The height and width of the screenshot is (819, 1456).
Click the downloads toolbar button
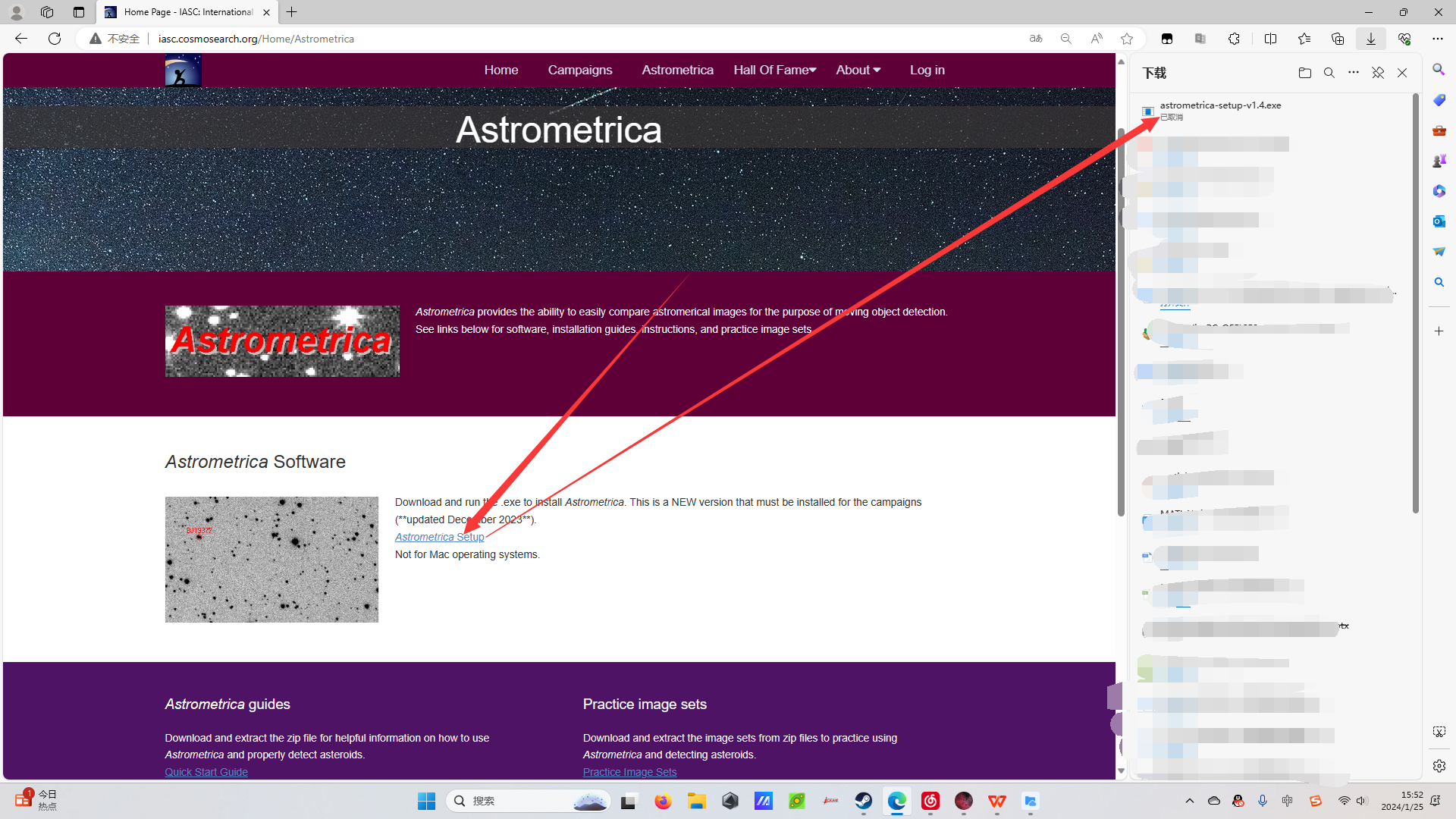(x=1371, y=39)
